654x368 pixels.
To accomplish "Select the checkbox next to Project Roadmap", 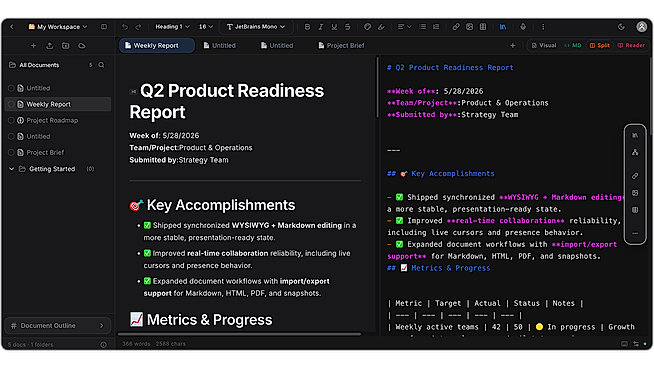I will (11, 120).
